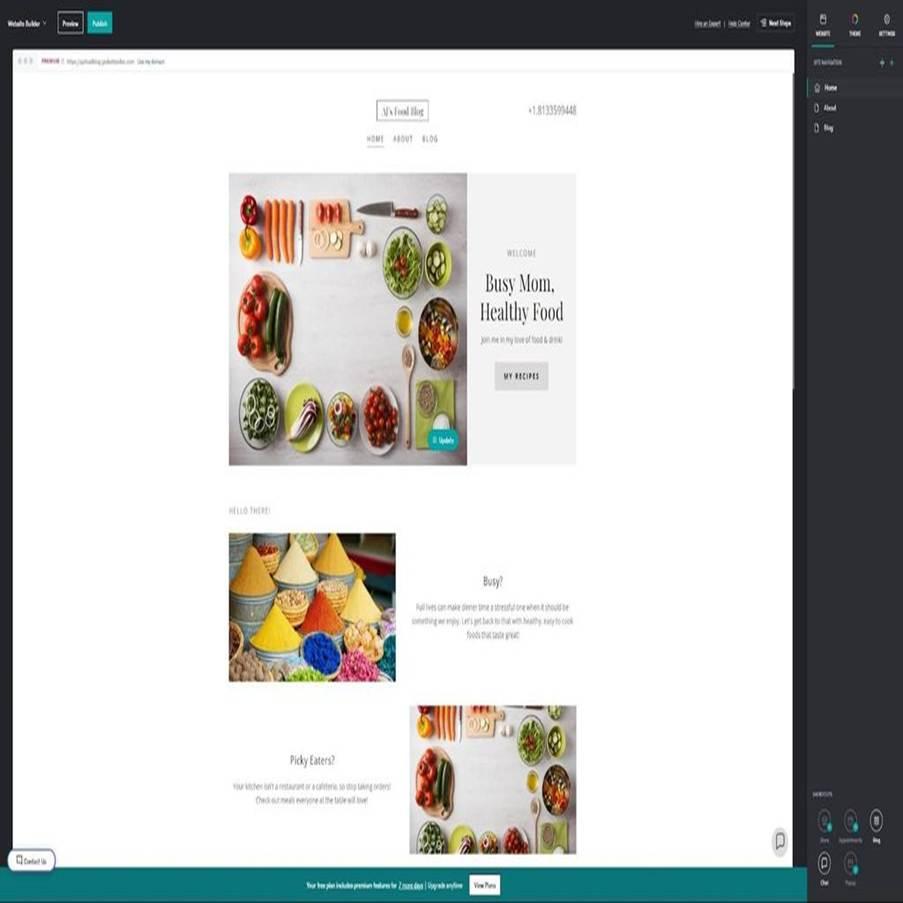Open the About page in site navigation
Image resolution: width=903 pixels, height=903 pixels.
tap(830, 108)
